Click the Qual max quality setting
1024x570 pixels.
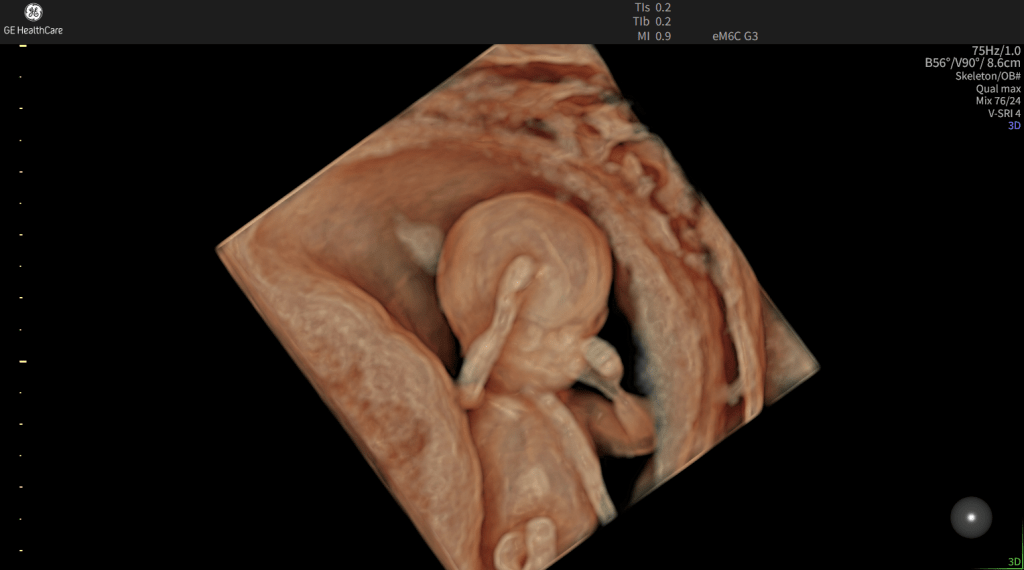click(x=998, y=89)
